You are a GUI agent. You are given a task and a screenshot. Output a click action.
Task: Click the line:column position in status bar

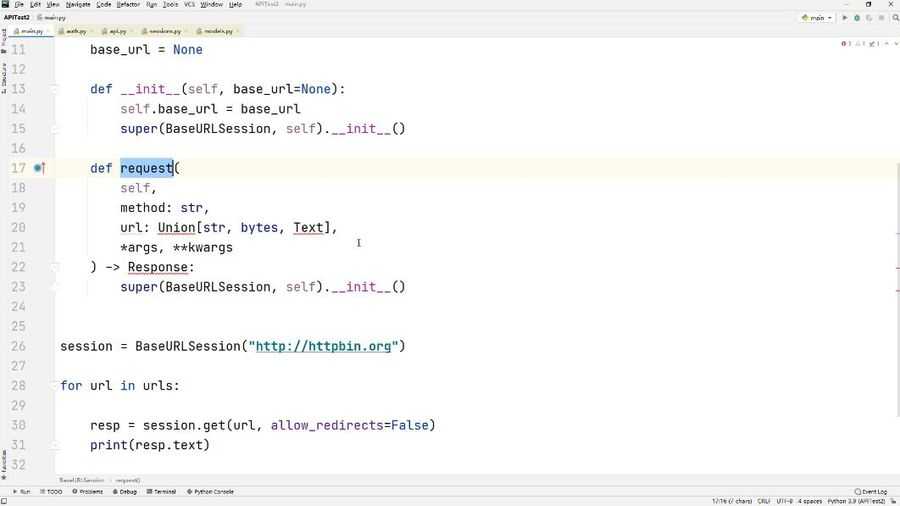[732, 501]
